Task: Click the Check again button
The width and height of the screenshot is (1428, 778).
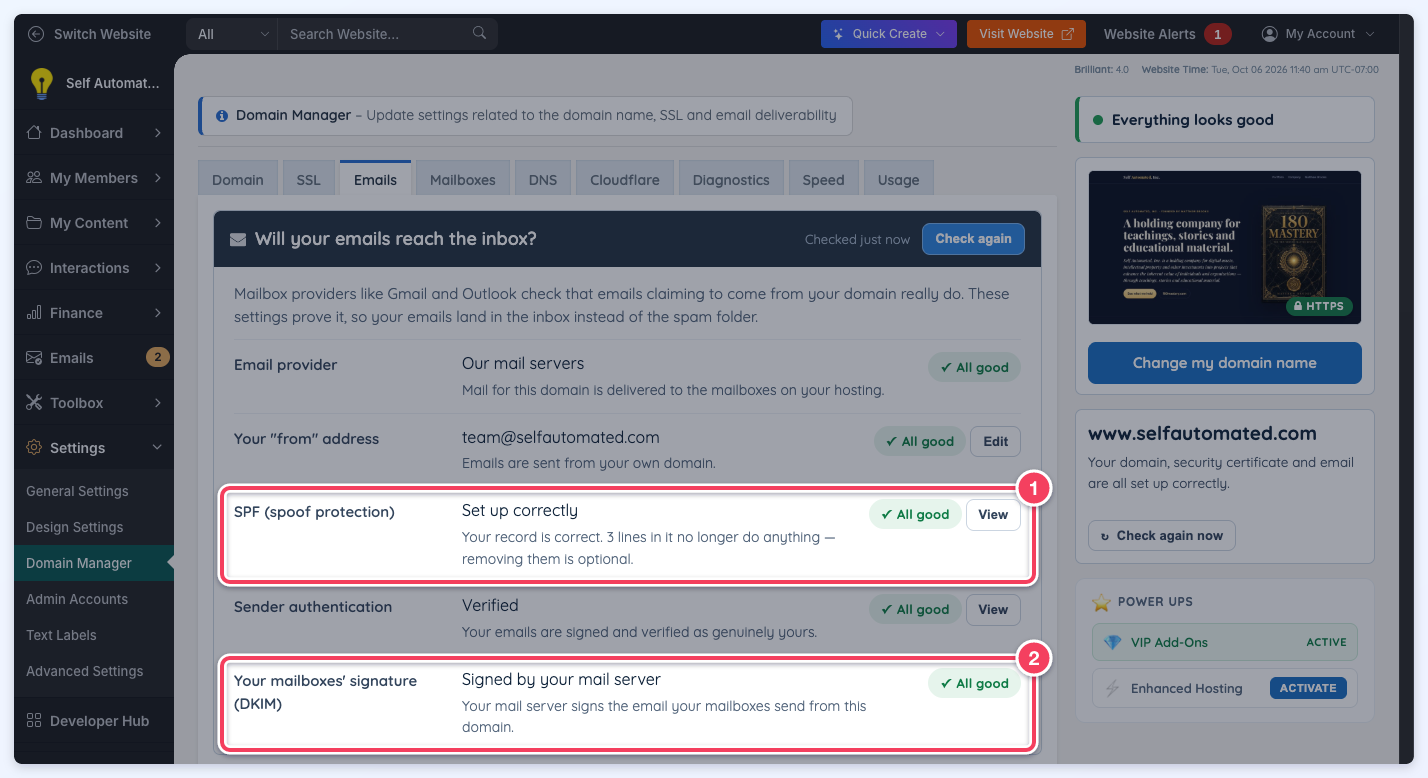Action: tap(973, 239)
